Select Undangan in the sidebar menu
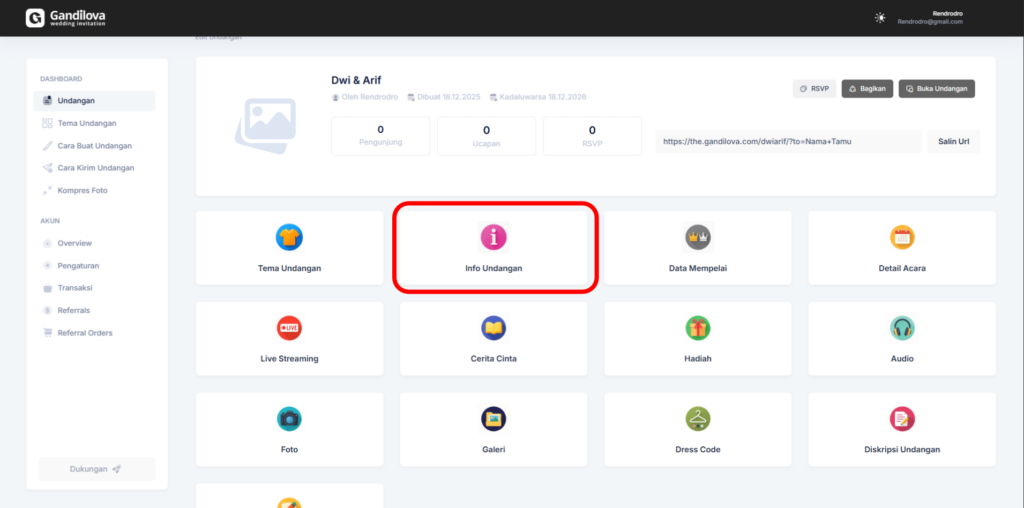 click(76, 101)
